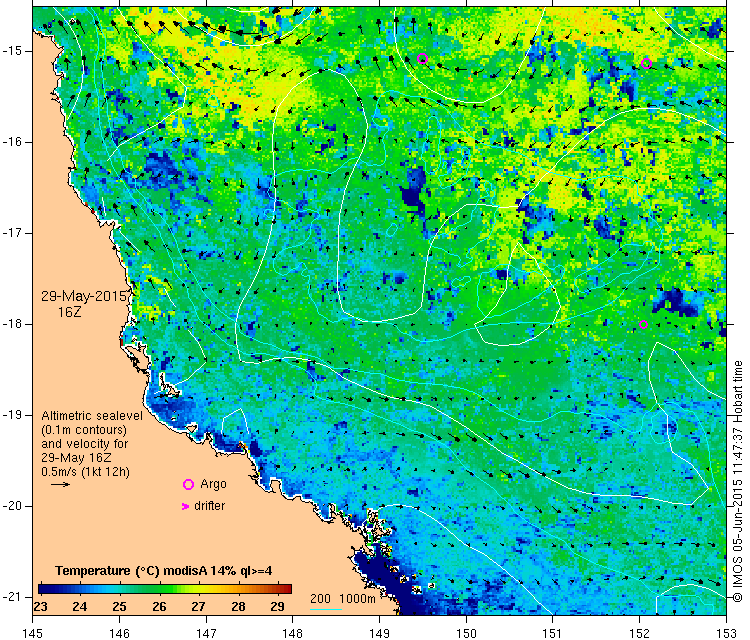Image resolution: width=750 pixels, height=640 pixels.
Task: Click the color bar label 23
Action: [x=41, y=607]
